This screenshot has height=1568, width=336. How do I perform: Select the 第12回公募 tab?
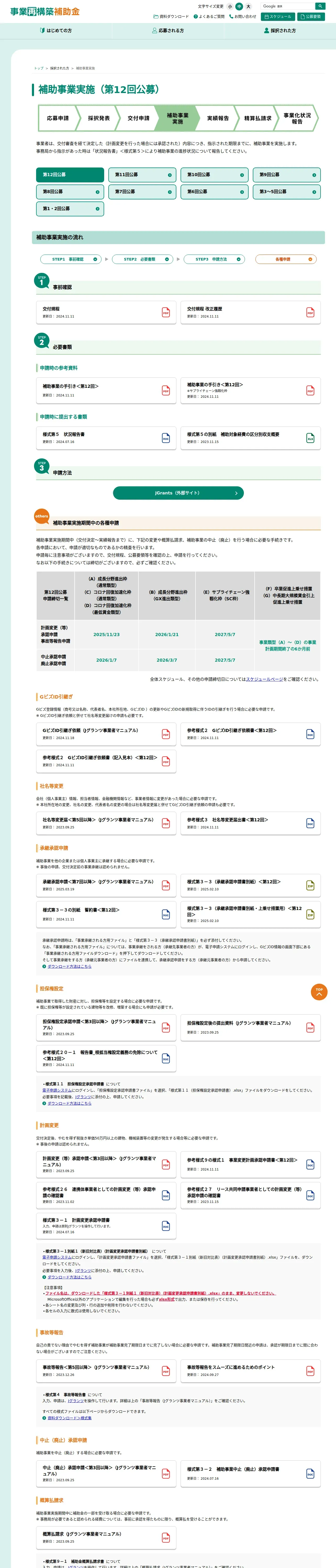[x=70, y=175]
